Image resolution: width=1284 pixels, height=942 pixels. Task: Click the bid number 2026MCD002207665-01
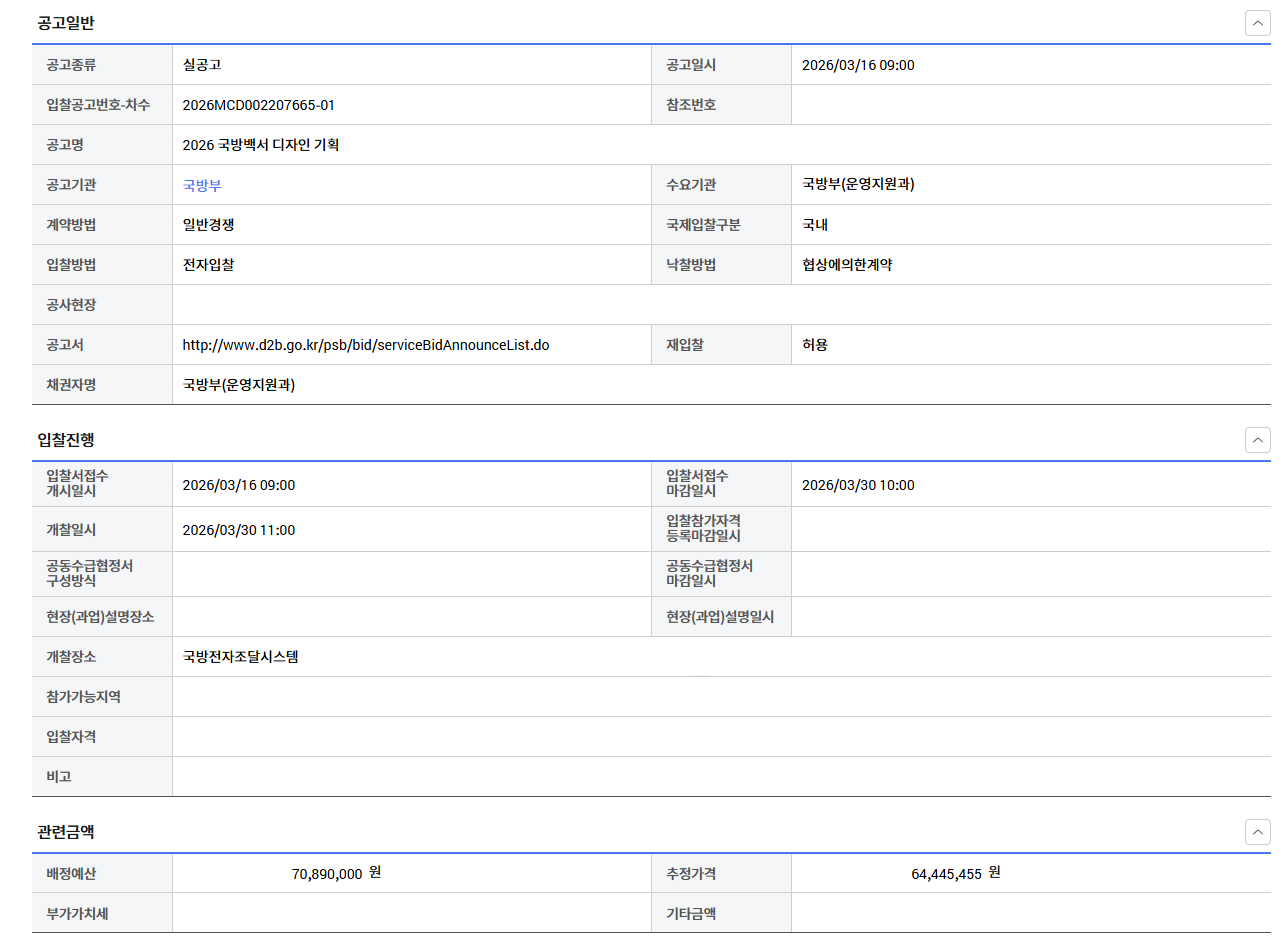pyautogui.click(x=258, y=105)
